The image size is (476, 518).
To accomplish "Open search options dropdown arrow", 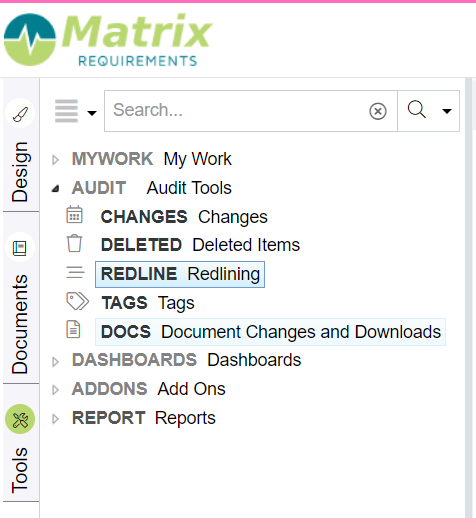I will 447,111.
